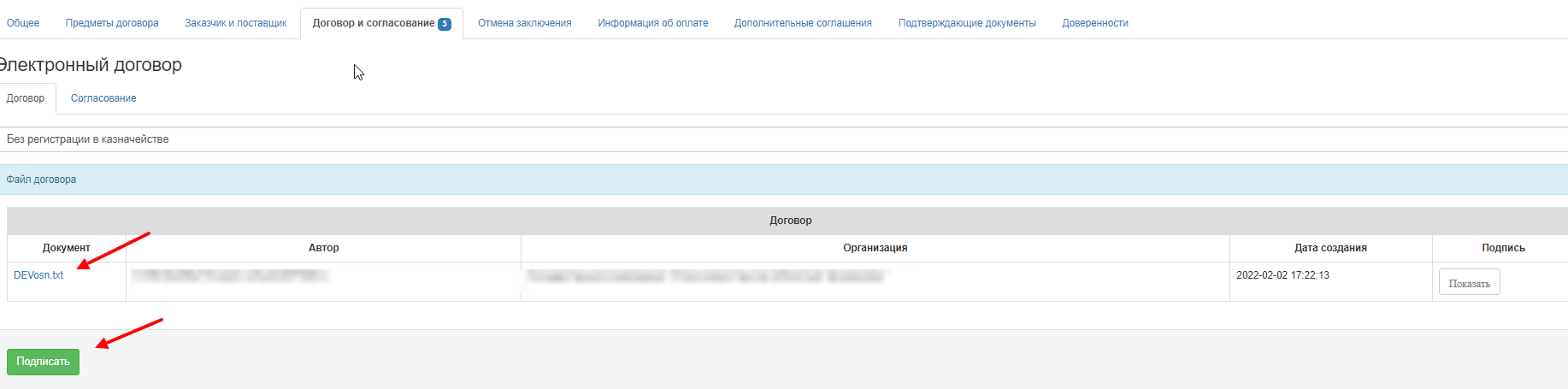Image resolution: width=1568 pixels, height=389 pixels.
Task: Switch to Дополнительные соглашения tab
Action: tap(803, 23)
